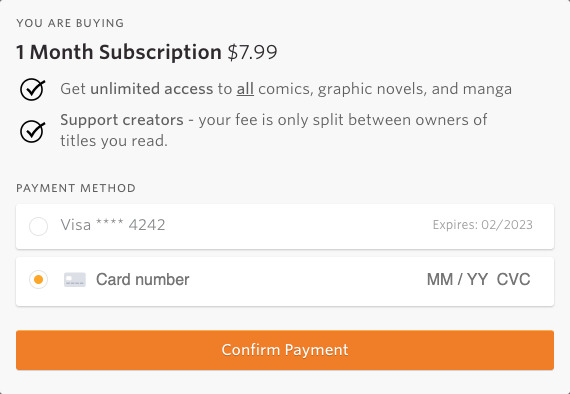This screenshot has width=570, height=394.
Task: Click the 1 Month Subscription heading
Action: (119, 52)
